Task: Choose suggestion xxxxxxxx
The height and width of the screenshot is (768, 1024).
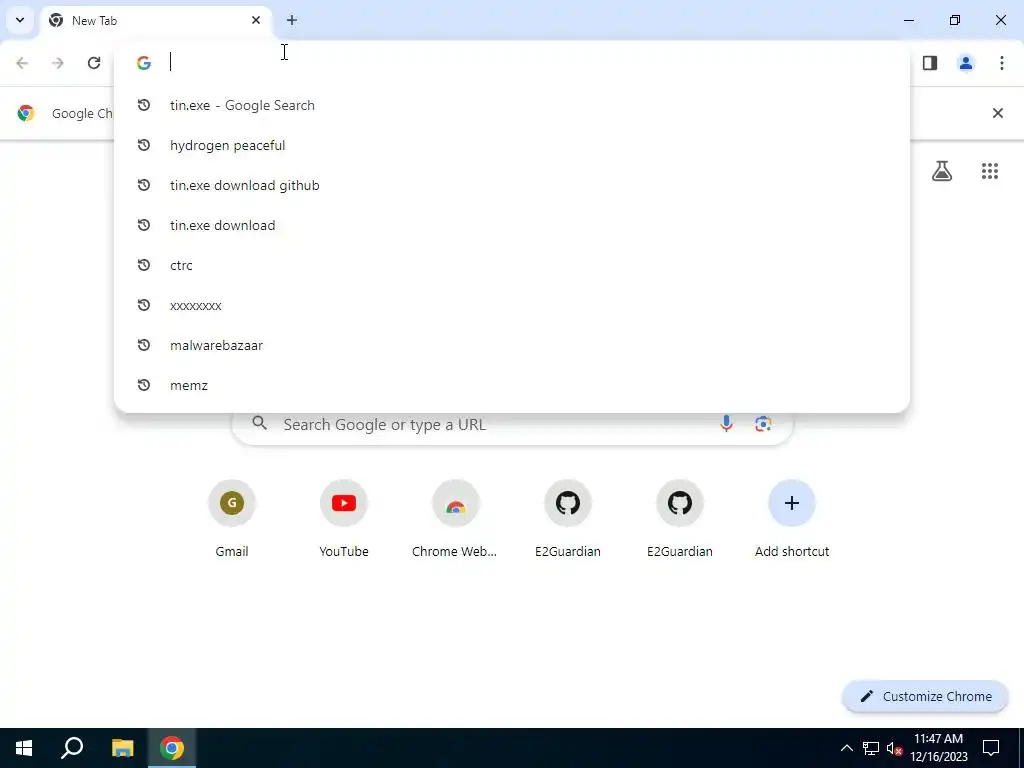Action: click(512, 305)
